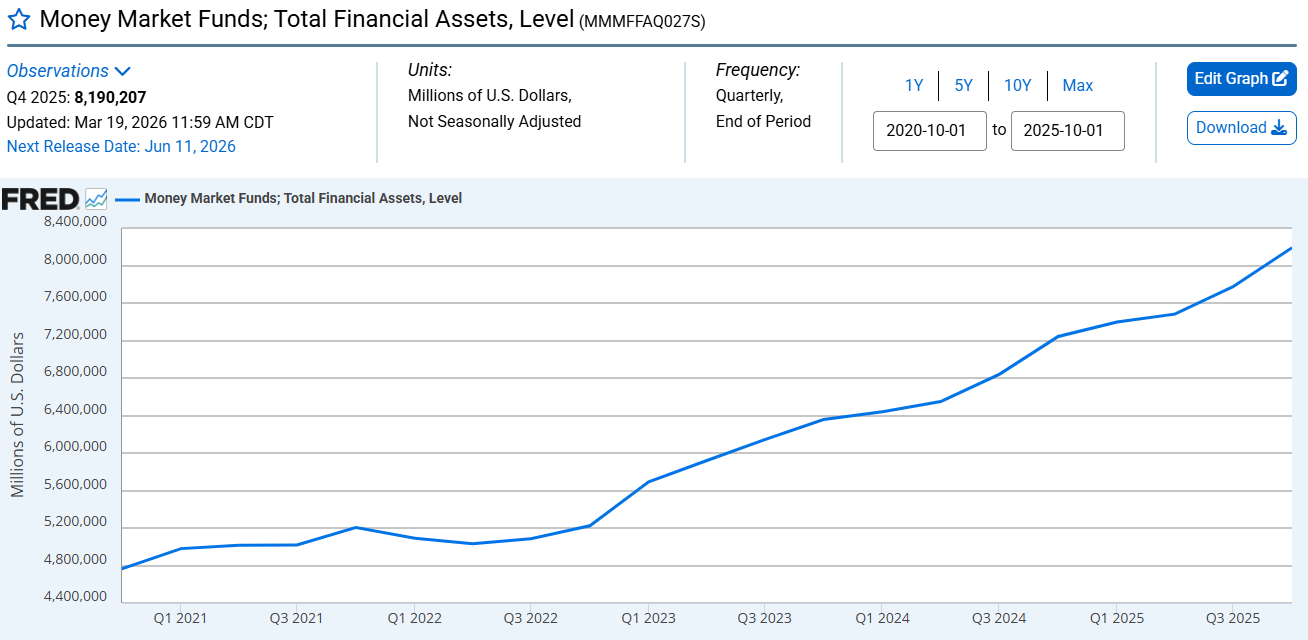This screenshot has height=640, width=1308.
Task: Switch to the 10Y range view
Action: 1017,85
